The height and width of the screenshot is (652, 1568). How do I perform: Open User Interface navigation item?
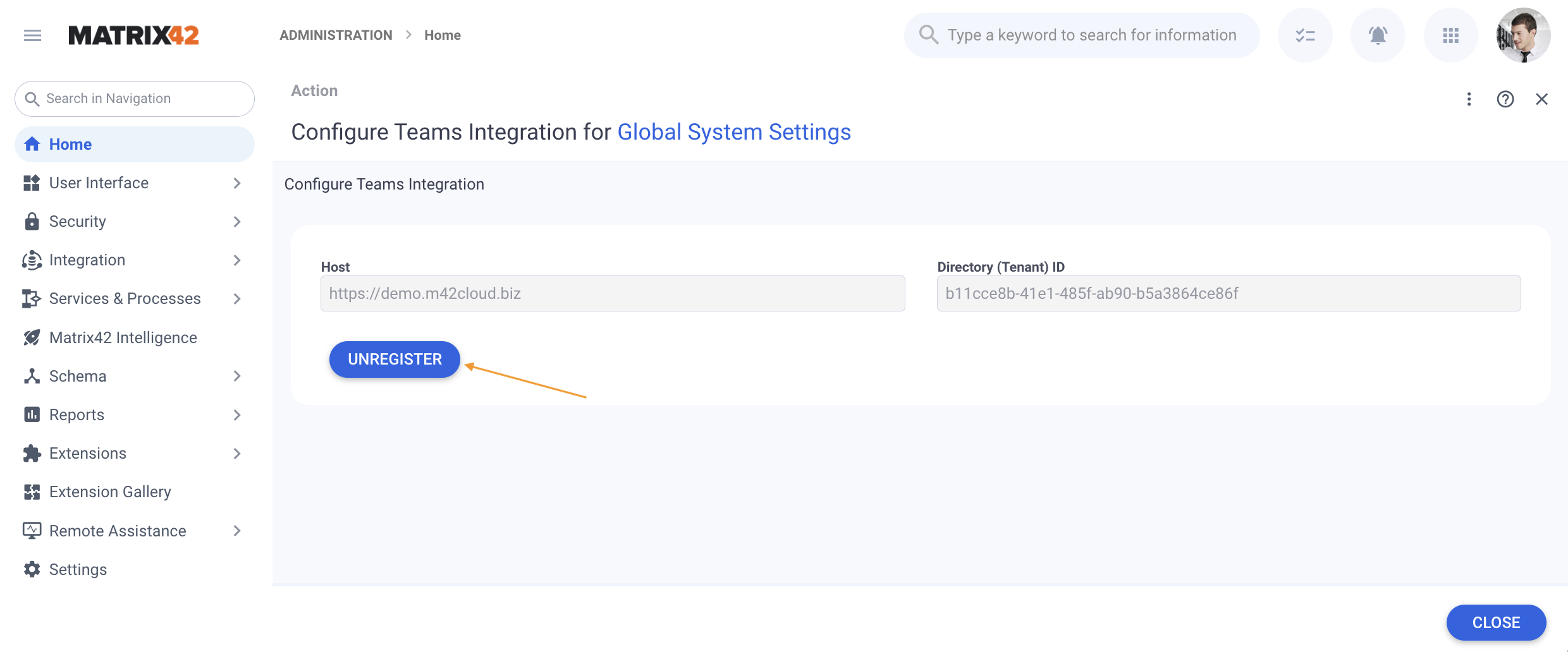[x=135, y=183]
